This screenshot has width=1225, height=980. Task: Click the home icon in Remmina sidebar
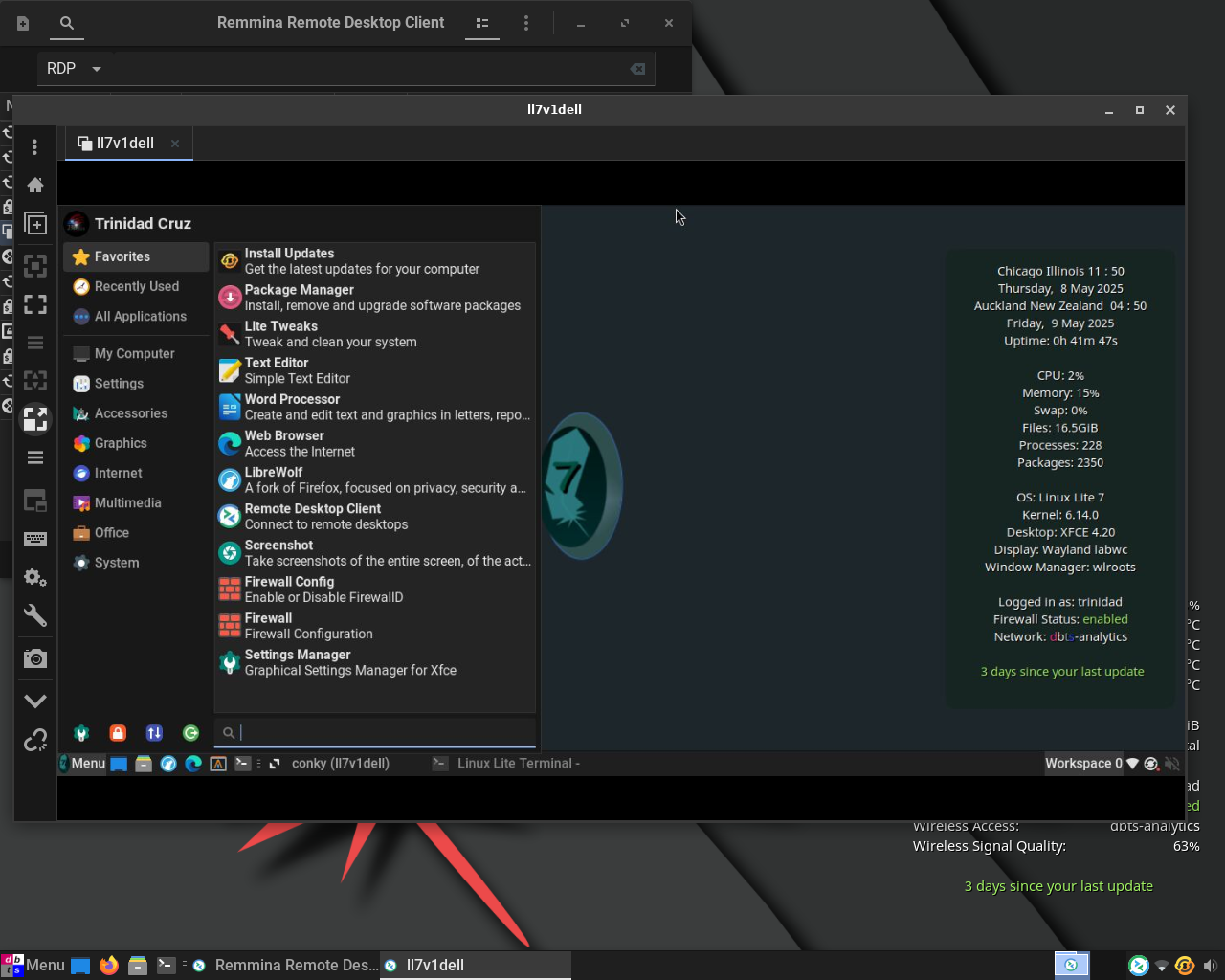[x=35, y=185]
